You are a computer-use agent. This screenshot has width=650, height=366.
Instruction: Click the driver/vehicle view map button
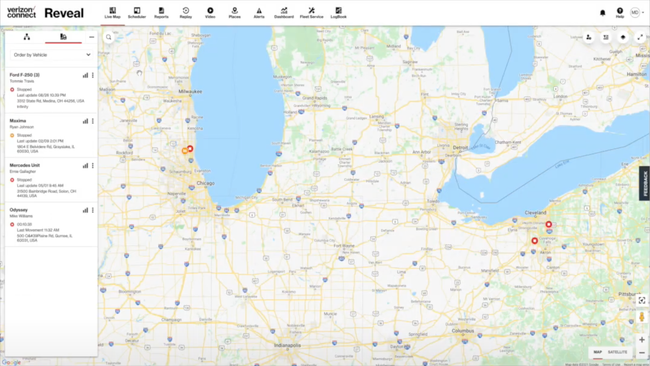tap(589, 37)
